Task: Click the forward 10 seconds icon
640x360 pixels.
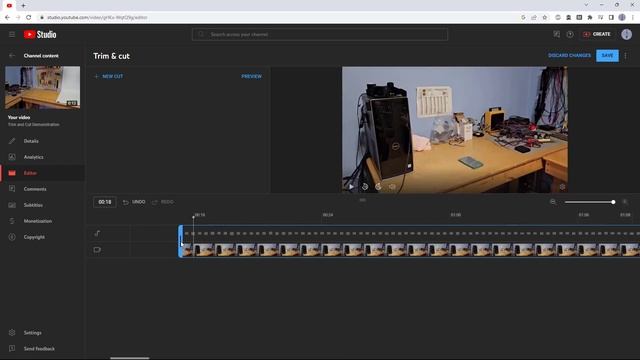Action: point(378,187)
